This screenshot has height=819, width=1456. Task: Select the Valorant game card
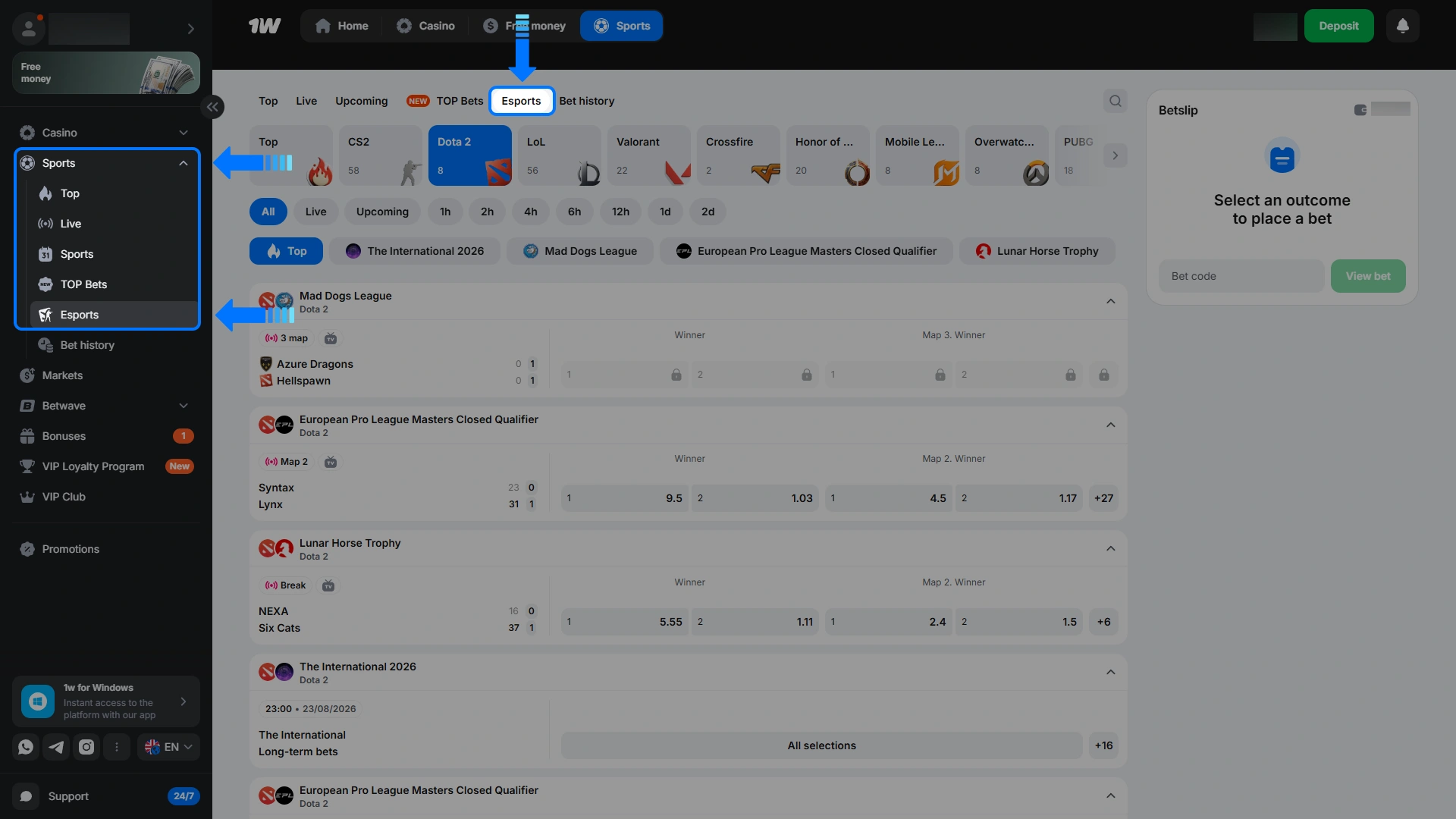[x=649, y=155]
